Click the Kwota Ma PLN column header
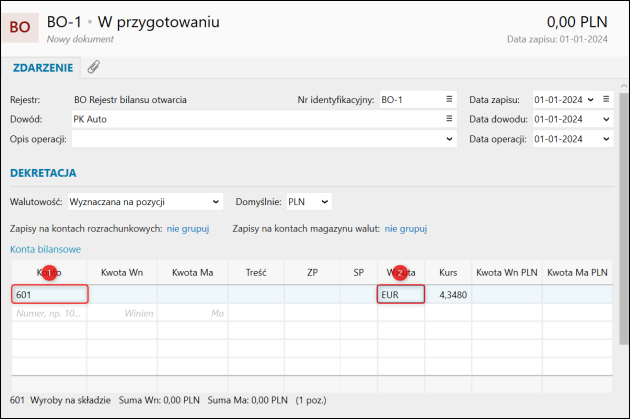630x419 pixels. pyautogui.click(x=577, y=272)
